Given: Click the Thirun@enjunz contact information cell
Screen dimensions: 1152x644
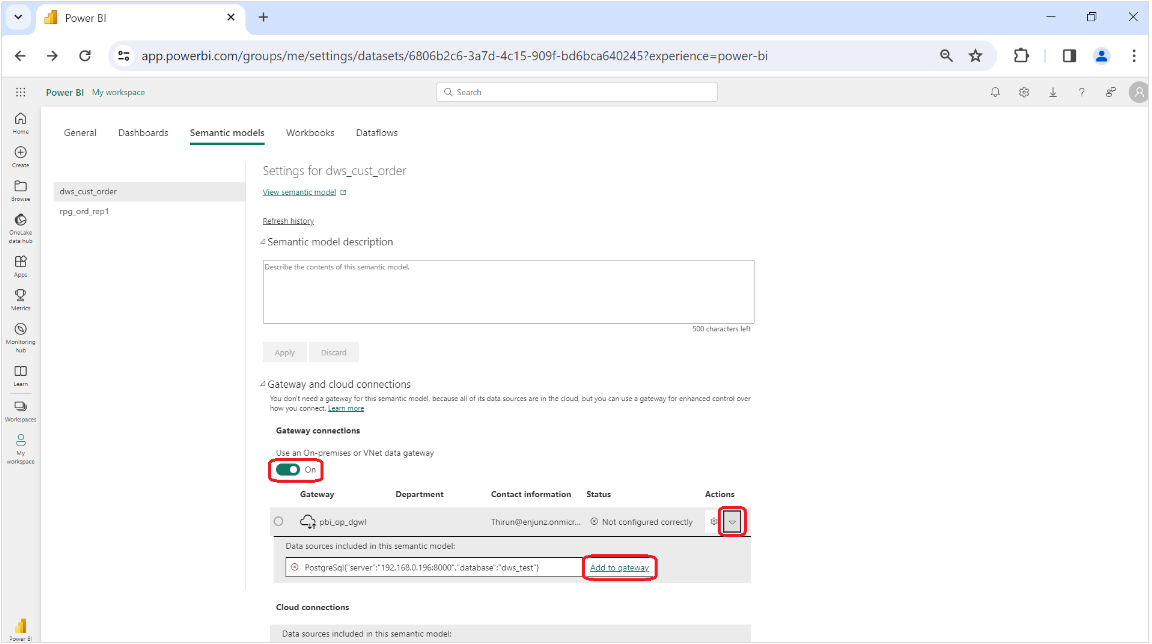Looking at the screenshot, I should click(536, 522).
